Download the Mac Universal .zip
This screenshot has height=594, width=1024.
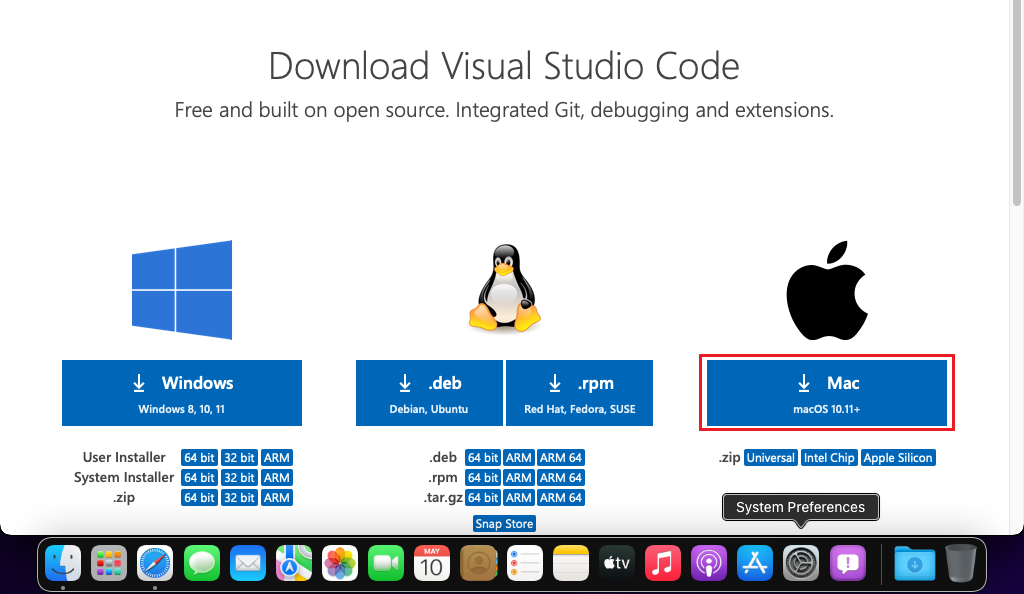[770, 458]
